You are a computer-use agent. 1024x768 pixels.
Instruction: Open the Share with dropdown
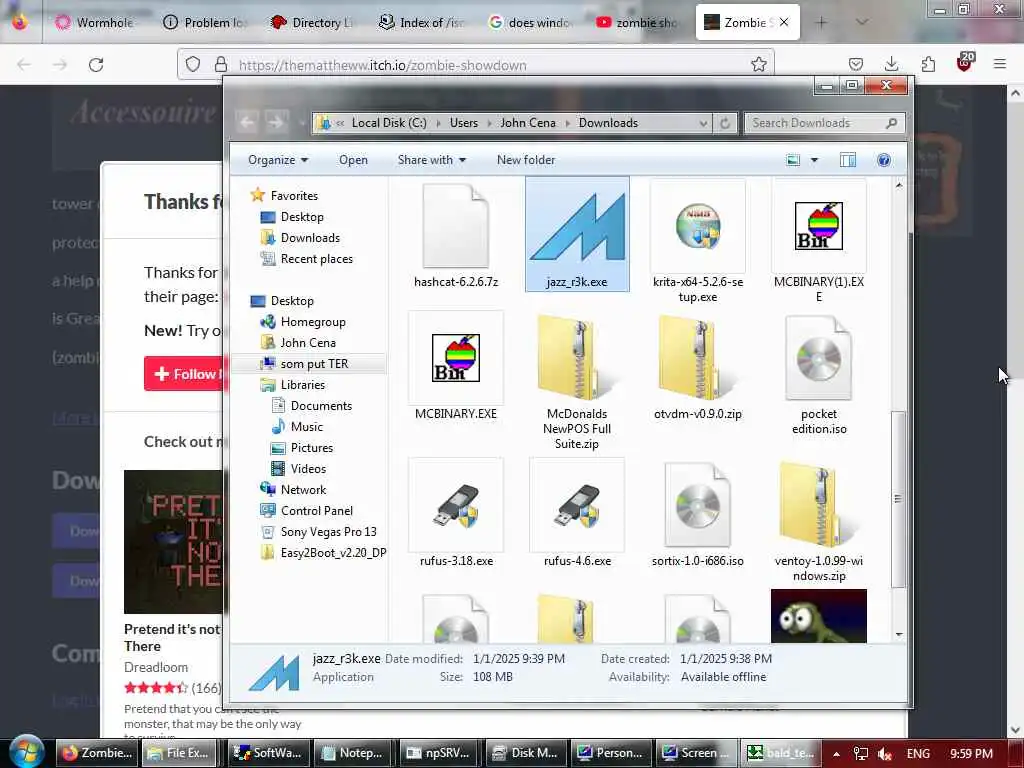pos(432,160)
